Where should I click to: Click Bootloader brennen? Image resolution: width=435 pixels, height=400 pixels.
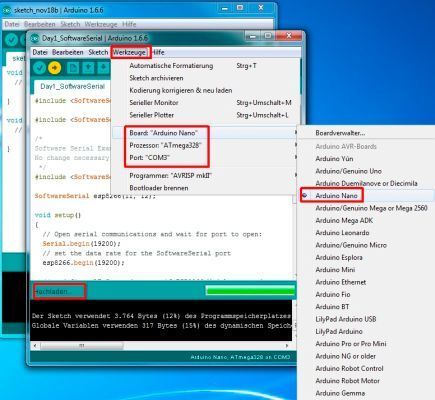[x=159, y=188]
